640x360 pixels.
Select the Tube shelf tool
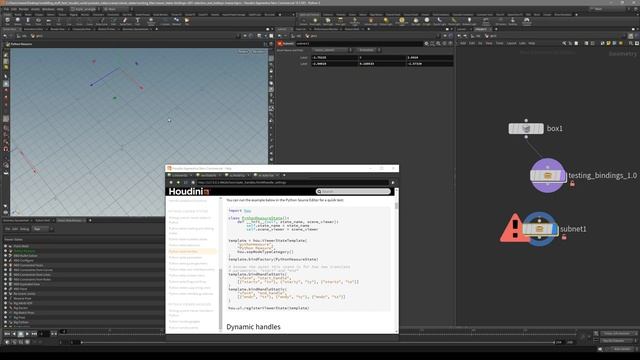pos(28,20)
